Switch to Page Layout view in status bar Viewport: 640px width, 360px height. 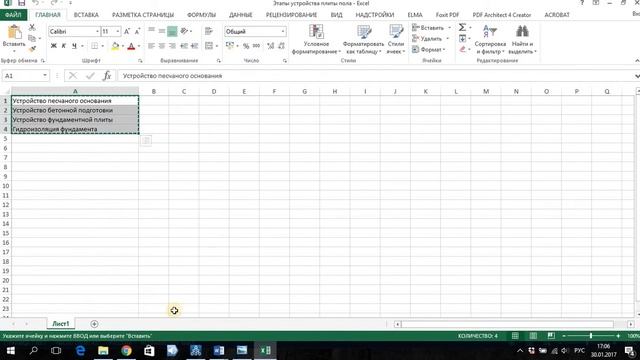(x=533, y=336)
